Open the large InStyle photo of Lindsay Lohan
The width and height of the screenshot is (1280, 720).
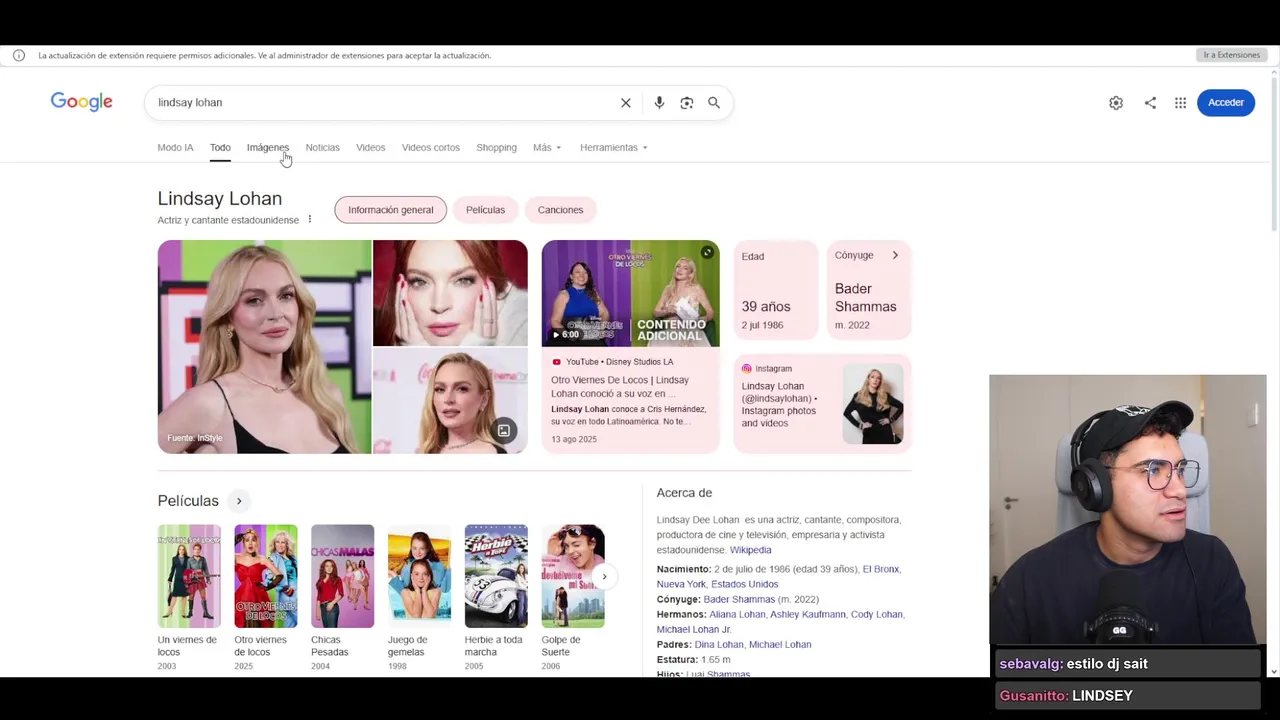(x=264, y=347)
